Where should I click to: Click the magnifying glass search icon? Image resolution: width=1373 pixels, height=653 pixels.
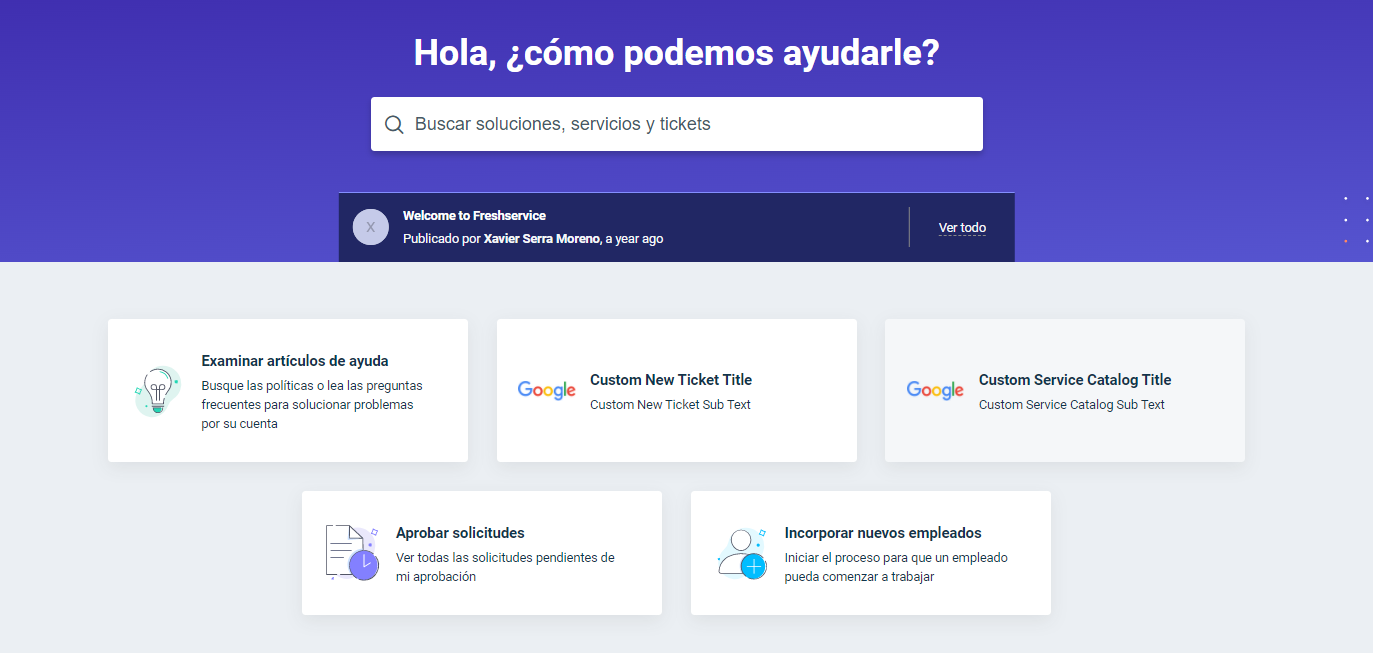coord(394,125)
